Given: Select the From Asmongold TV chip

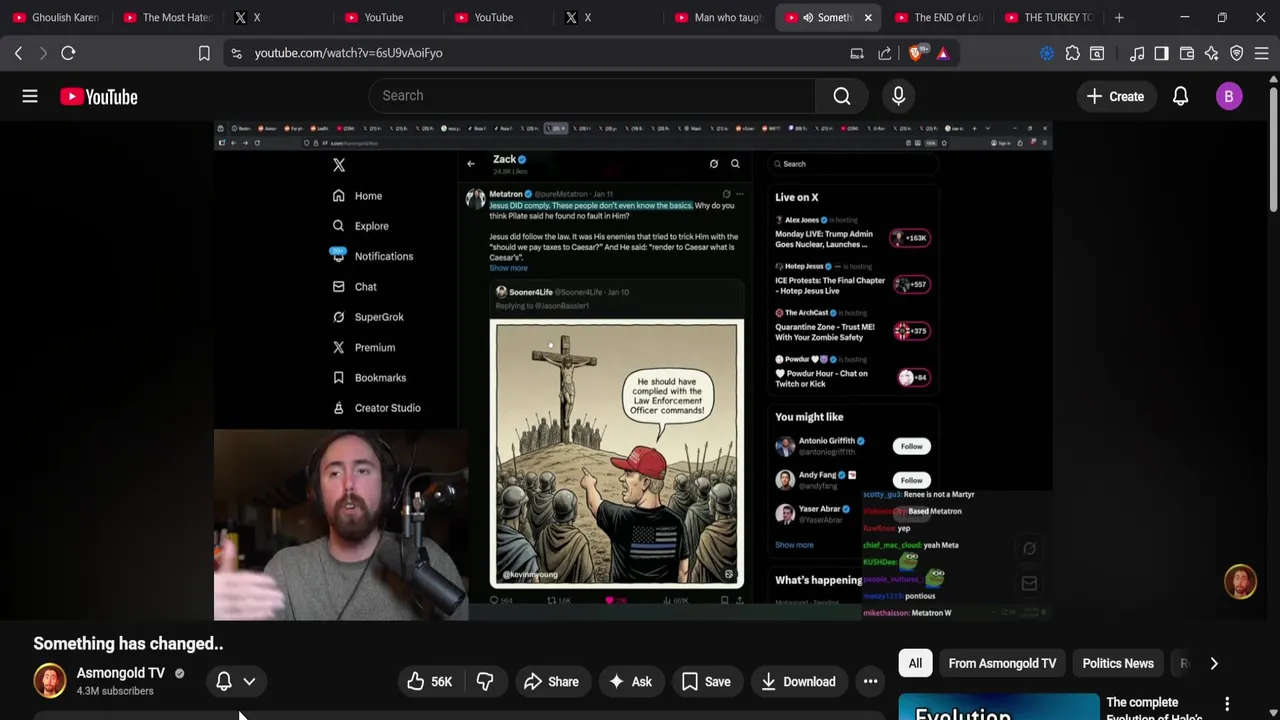Looking at the screenshot, I should [1002, 663].
